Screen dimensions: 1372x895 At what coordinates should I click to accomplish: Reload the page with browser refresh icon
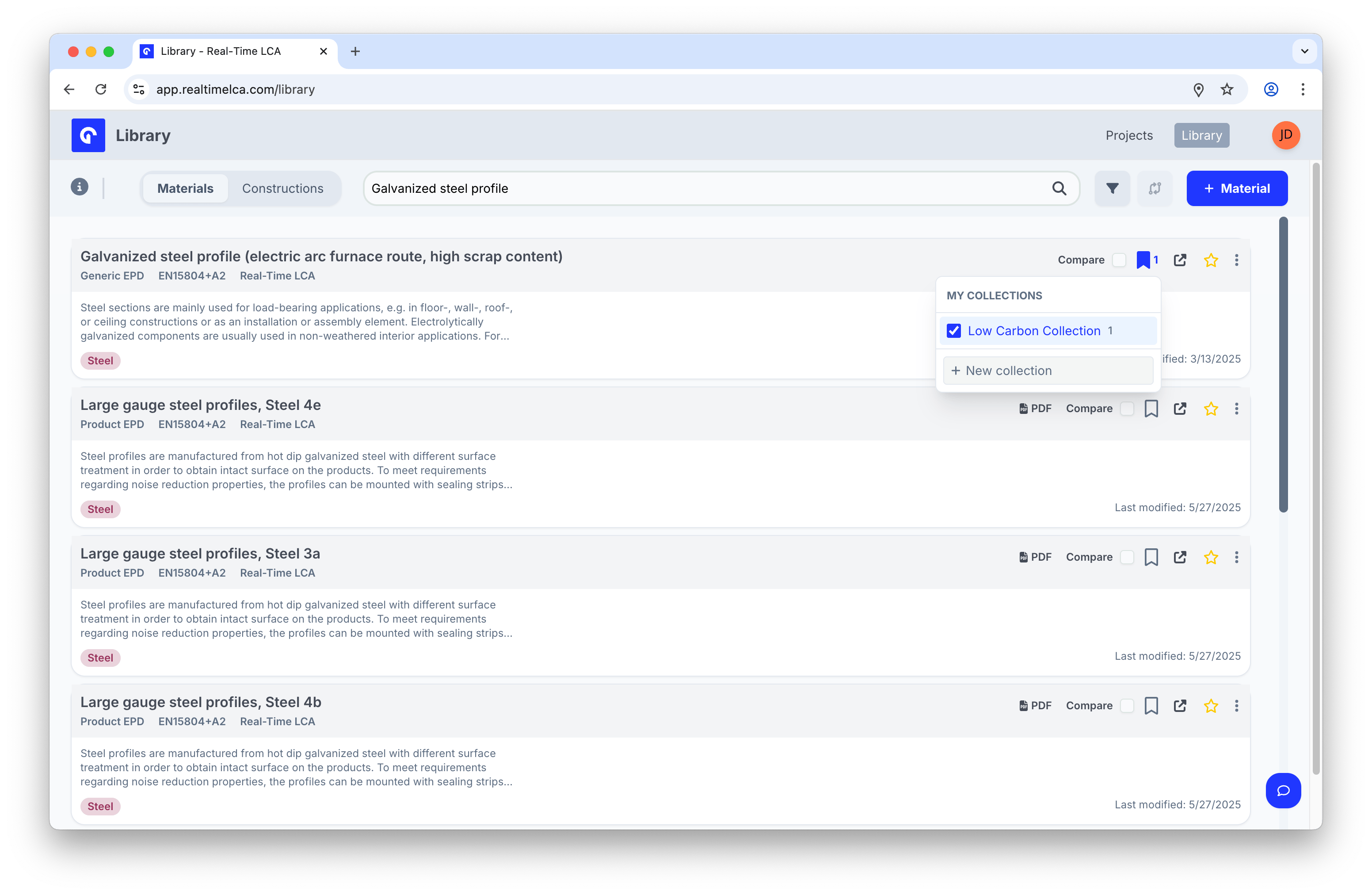click(x=101, y=89)
